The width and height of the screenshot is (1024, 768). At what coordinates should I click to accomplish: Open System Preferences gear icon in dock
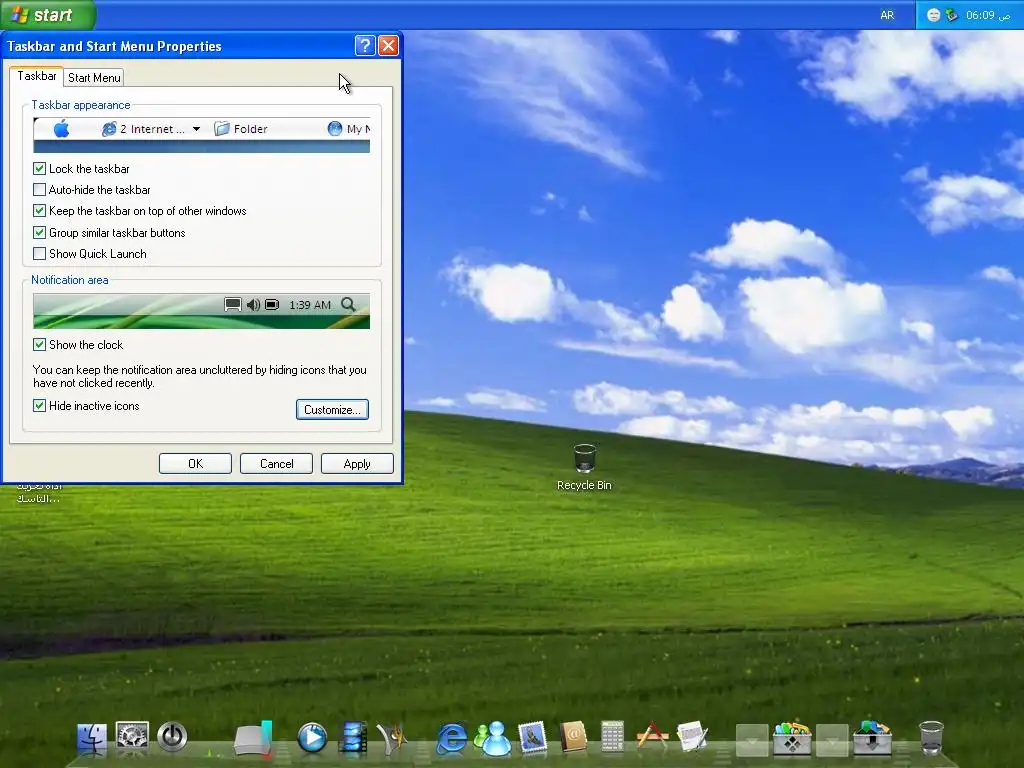click(x=132, y=737)
